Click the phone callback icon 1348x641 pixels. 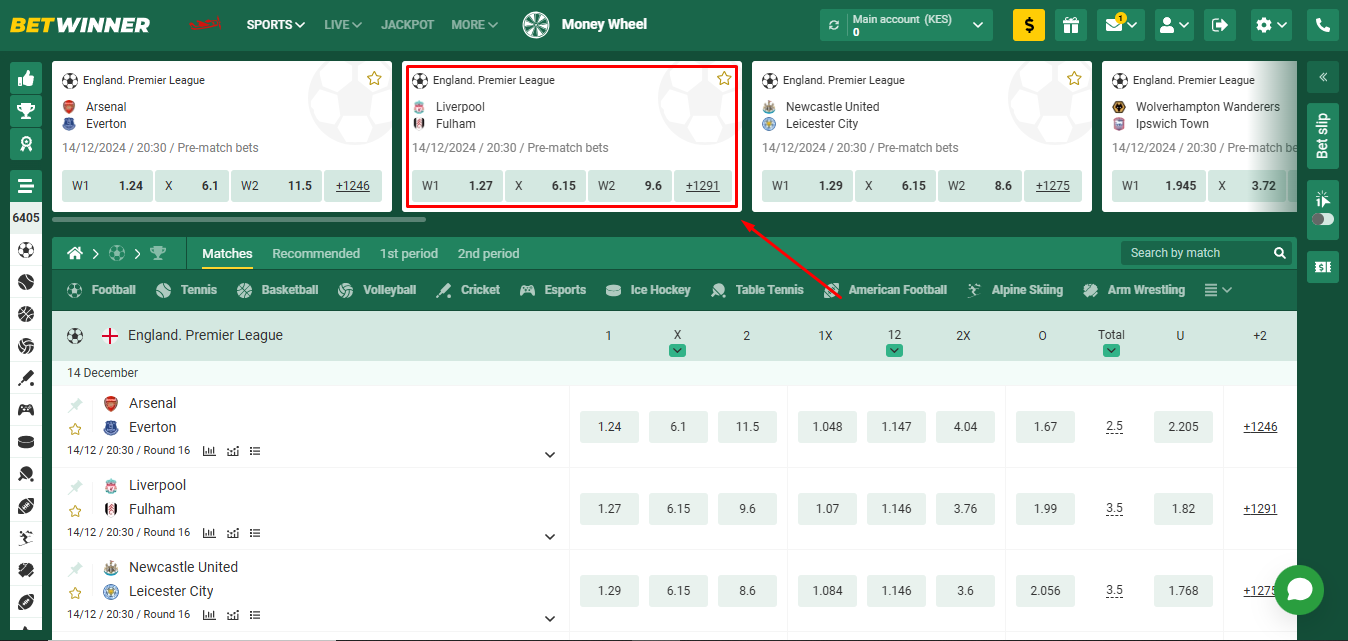(x=1322, y=25)
